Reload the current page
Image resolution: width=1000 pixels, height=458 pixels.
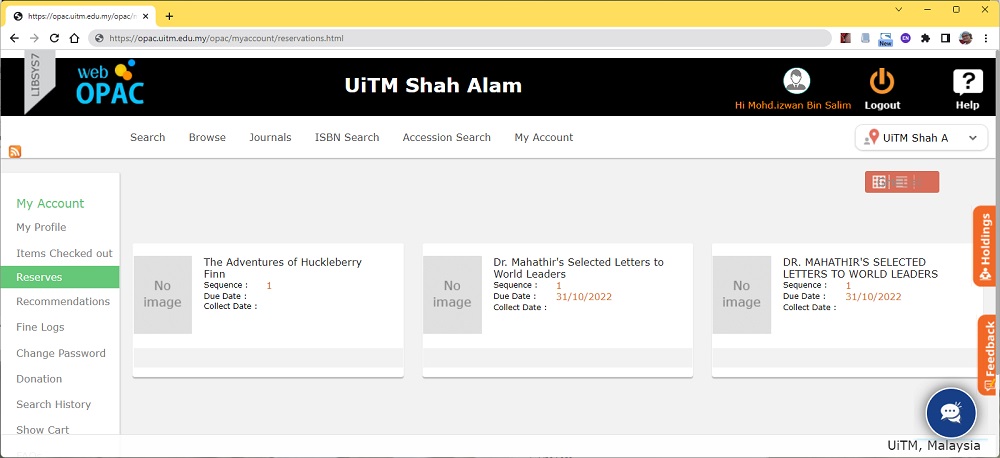point(54,38)
